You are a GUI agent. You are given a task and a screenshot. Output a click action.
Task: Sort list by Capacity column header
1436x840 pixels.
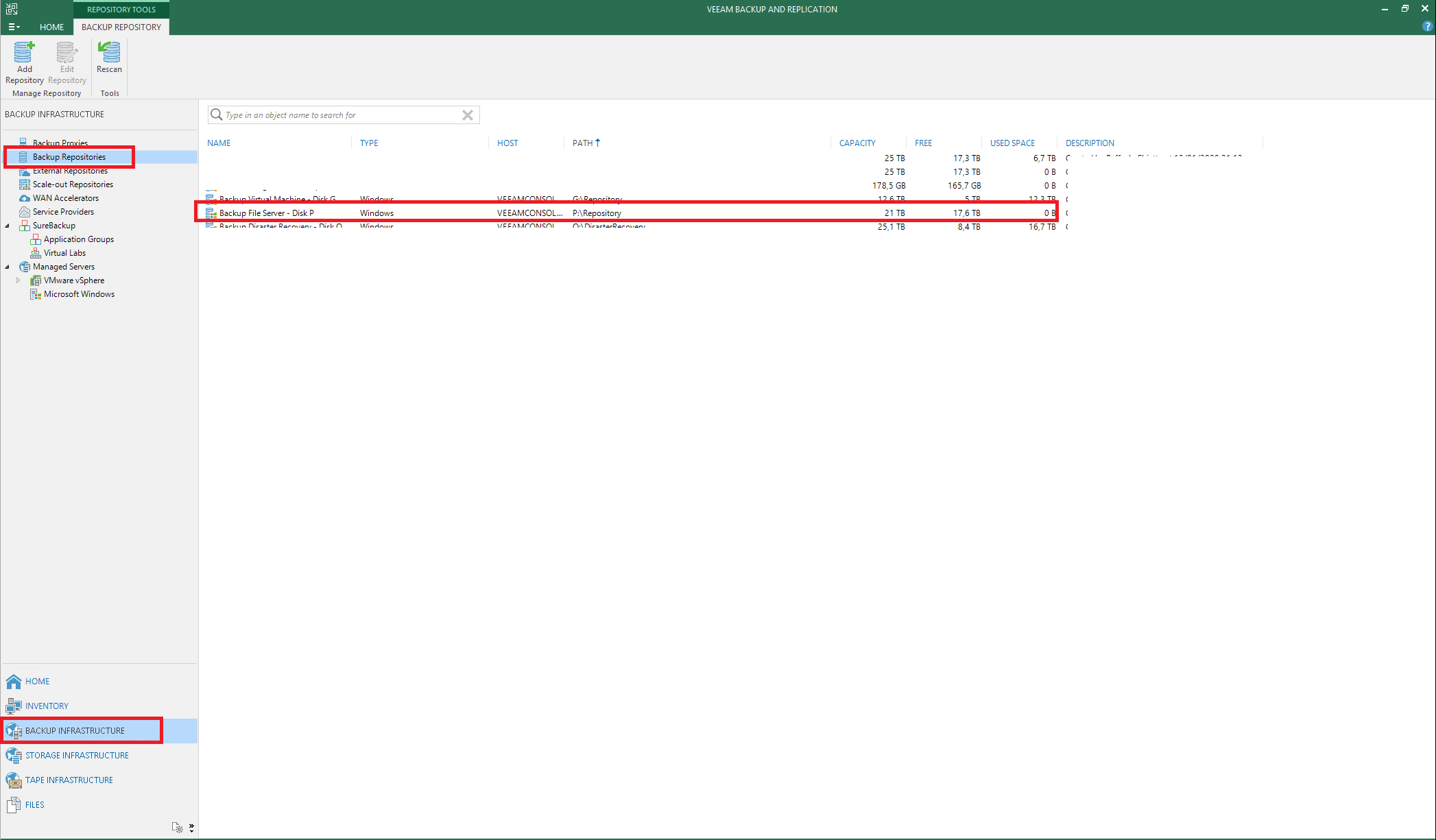pos(857,143)
